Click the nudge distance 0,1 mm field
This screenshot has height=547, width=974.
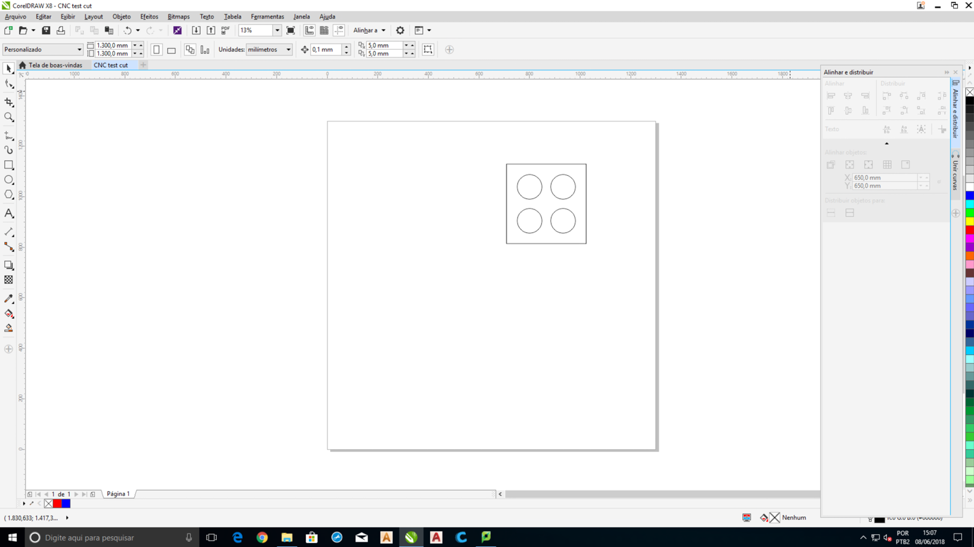[326, 49]
